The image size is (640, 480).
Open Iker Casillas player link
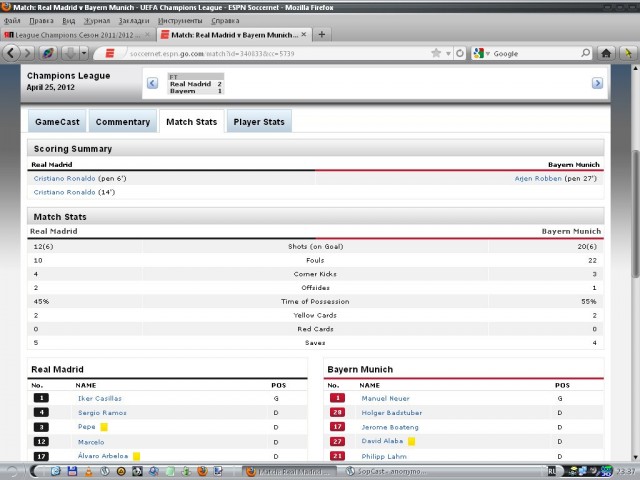click(x=100, y=398)
